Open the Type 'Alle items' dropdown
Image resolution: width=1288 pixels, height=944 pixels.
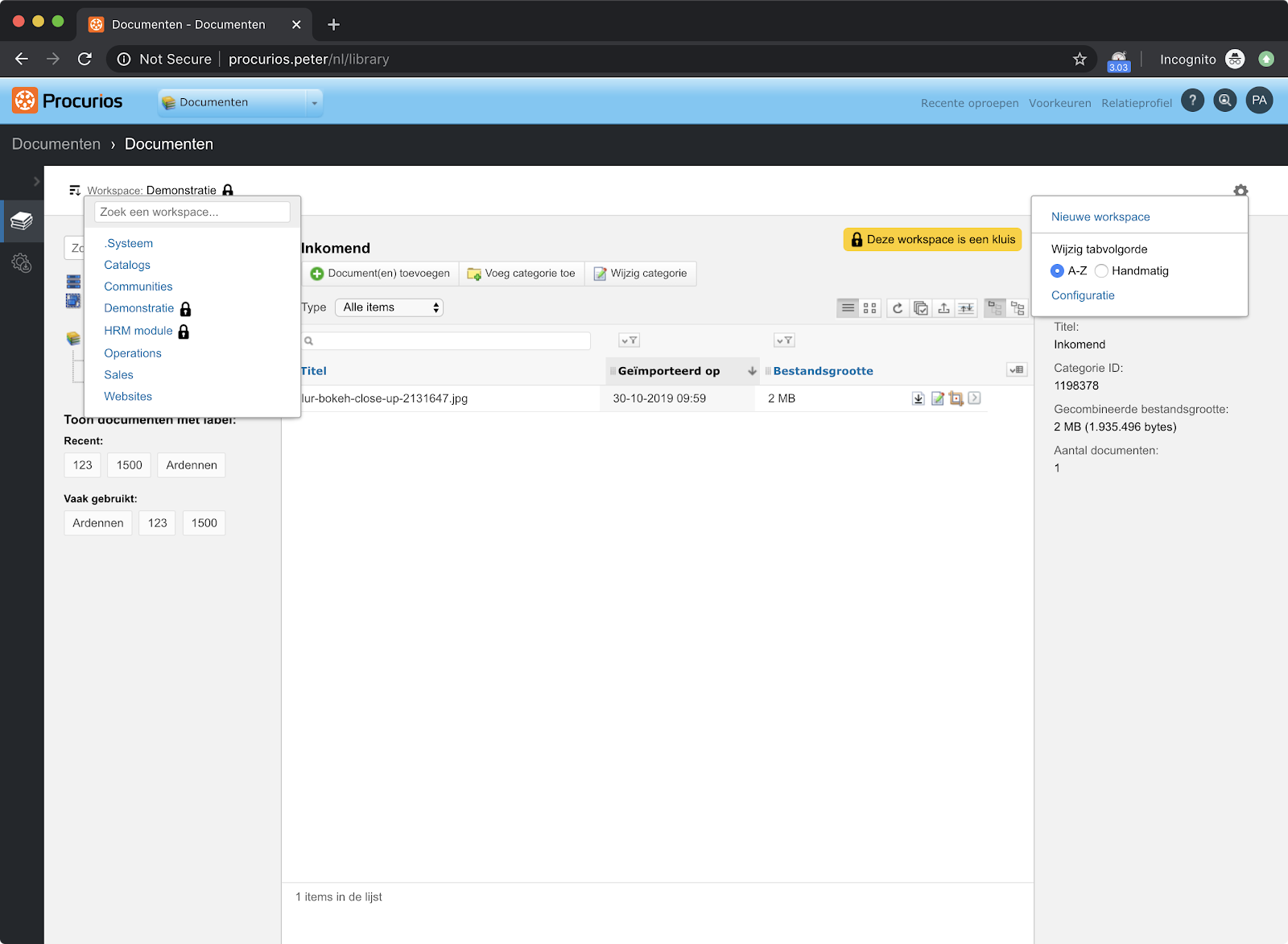click(x=389, y=307)
